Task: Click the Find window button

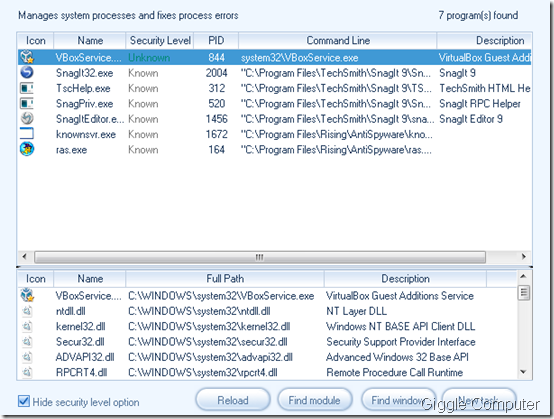Action: [x=398, y=400]
